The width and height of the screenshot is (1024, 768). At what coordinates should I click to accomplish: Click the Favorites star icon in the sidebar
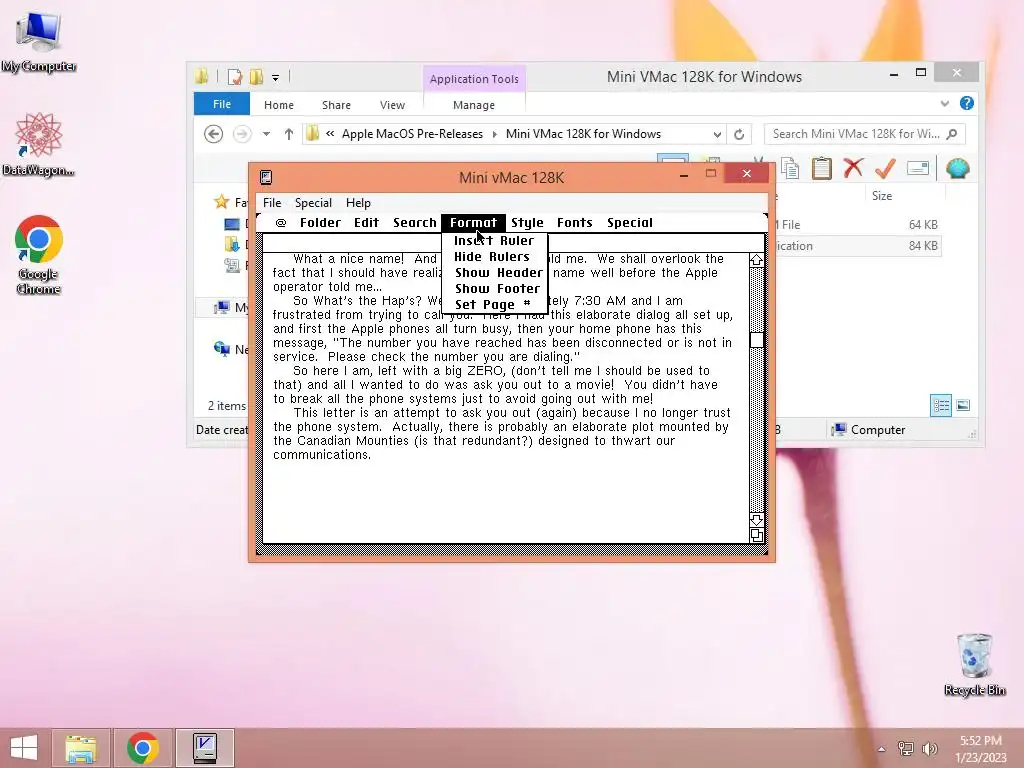tap(221, 202)
